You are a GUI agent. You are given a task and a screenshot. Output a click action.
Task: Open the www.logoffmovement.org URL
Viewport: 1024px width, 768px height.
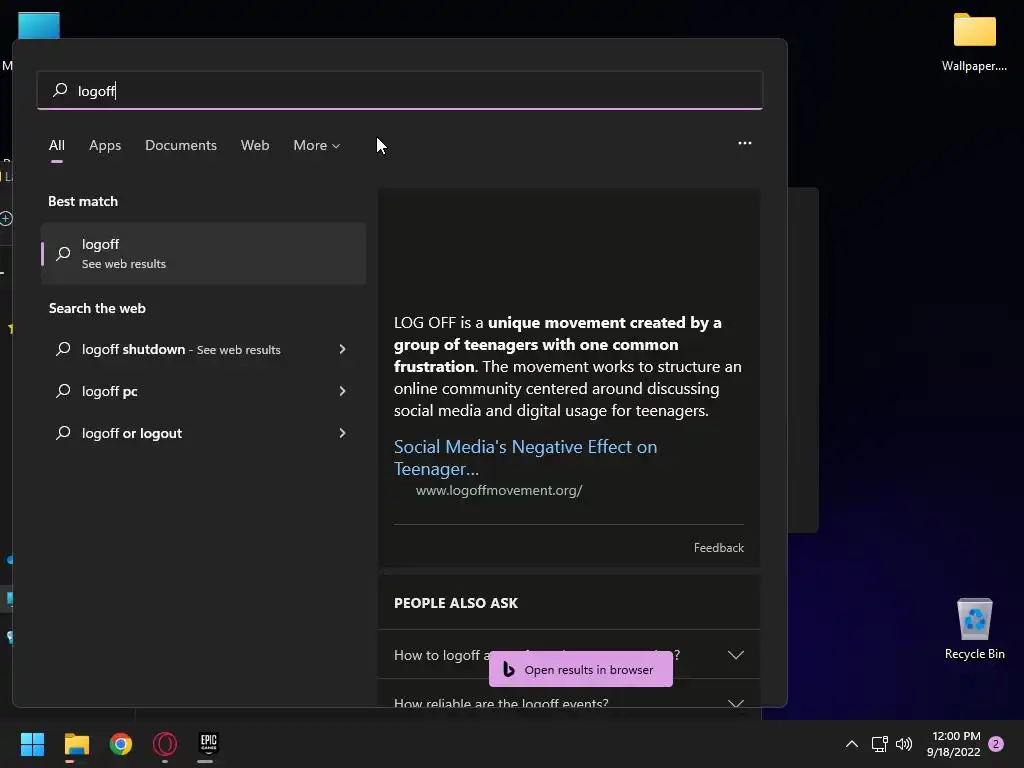click(x=499, y=490)
